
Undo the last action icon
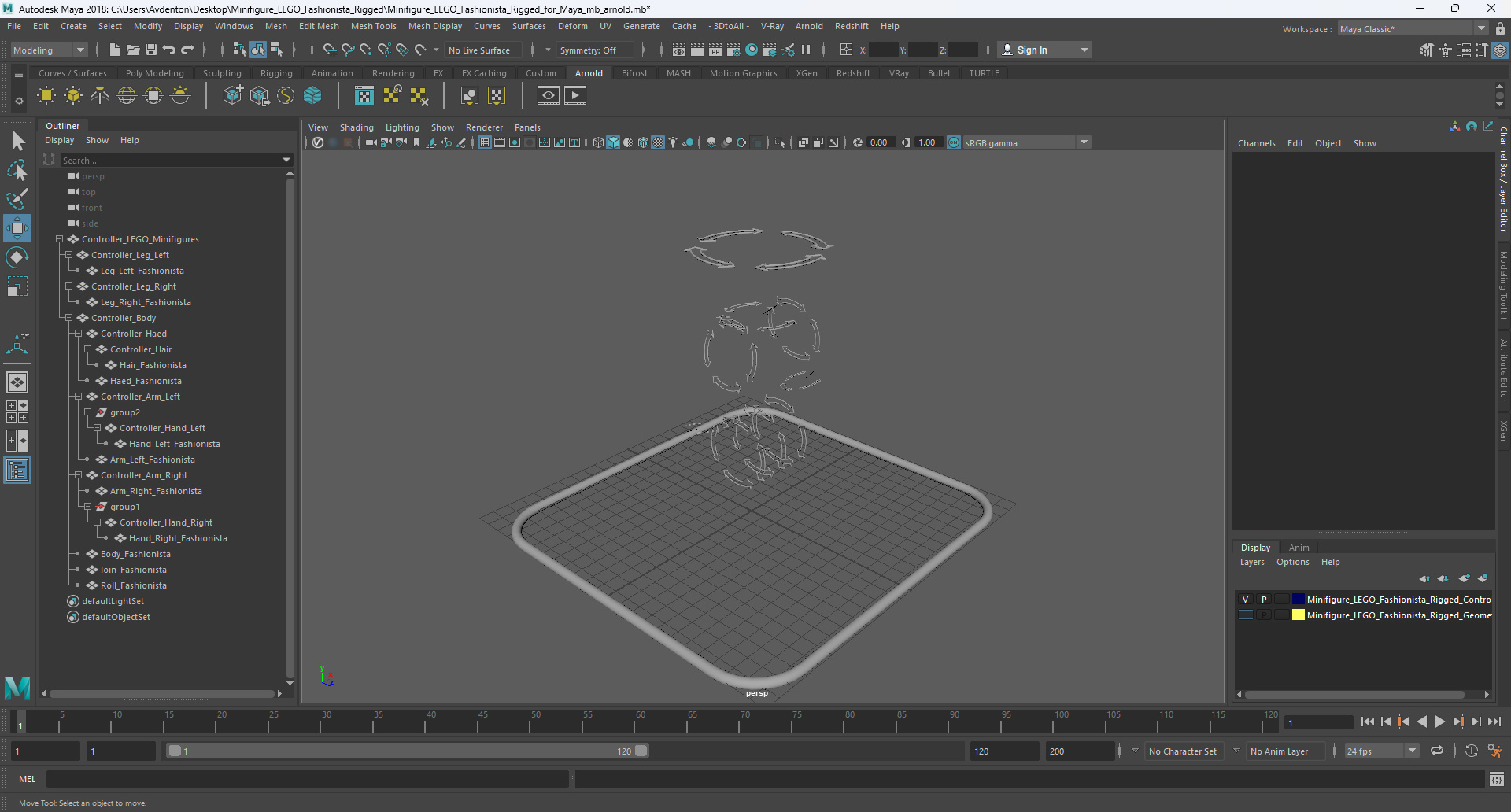click(169, 50)
